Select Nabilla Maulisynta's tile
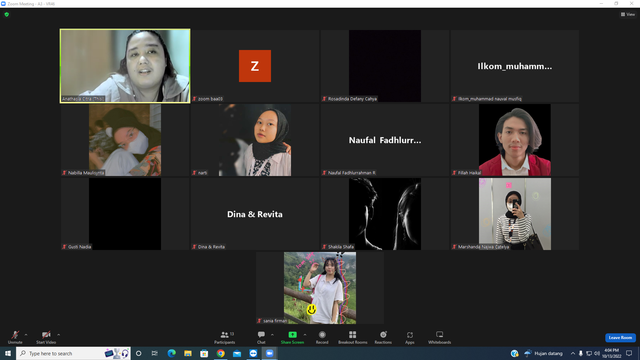640x360 pixels. tap(125, 140)
